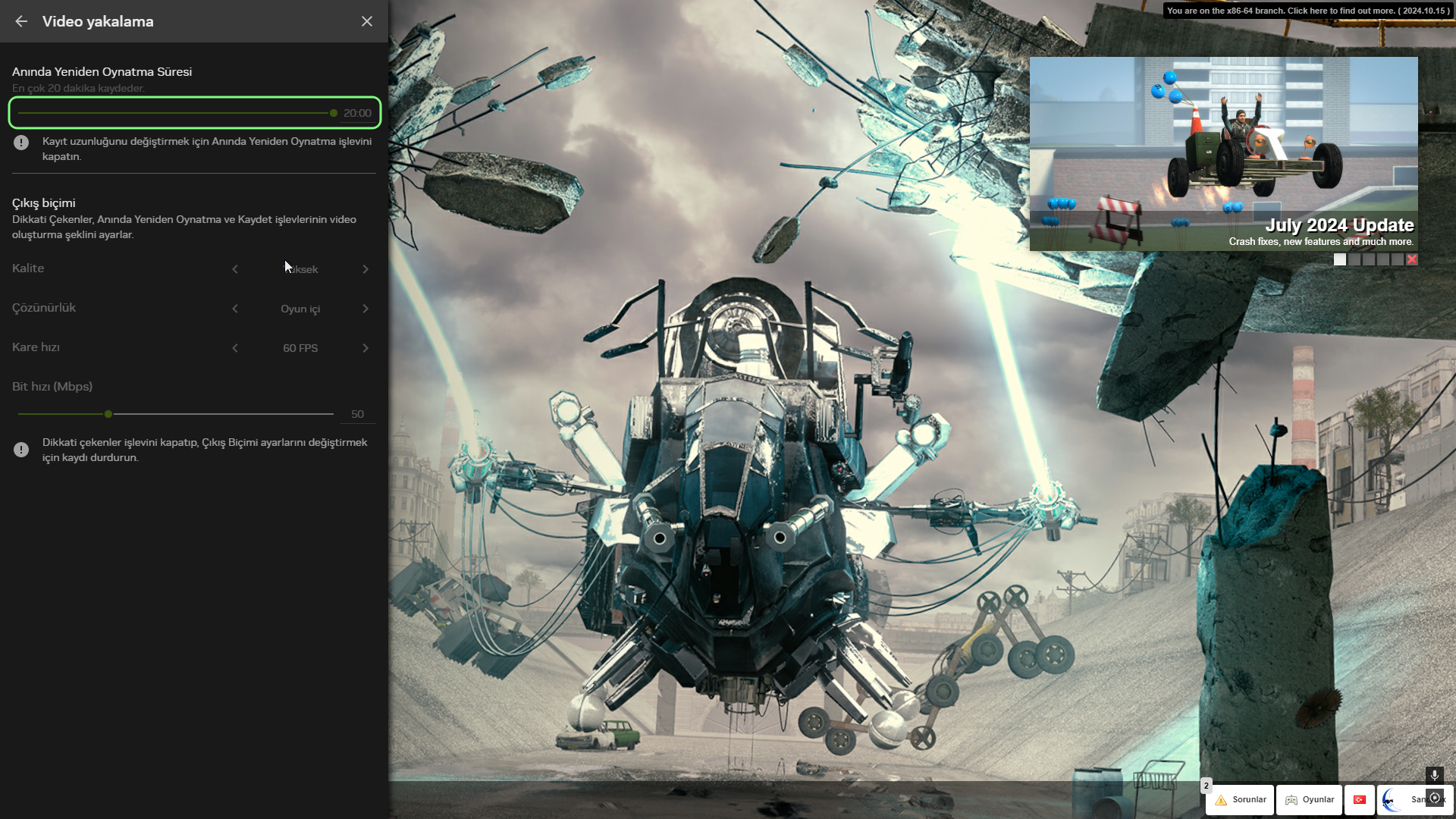The width and height of the screenshot is (1456, 819).
Task: Decrease Kalite with left chevron
Action: (x=235, y=269)
